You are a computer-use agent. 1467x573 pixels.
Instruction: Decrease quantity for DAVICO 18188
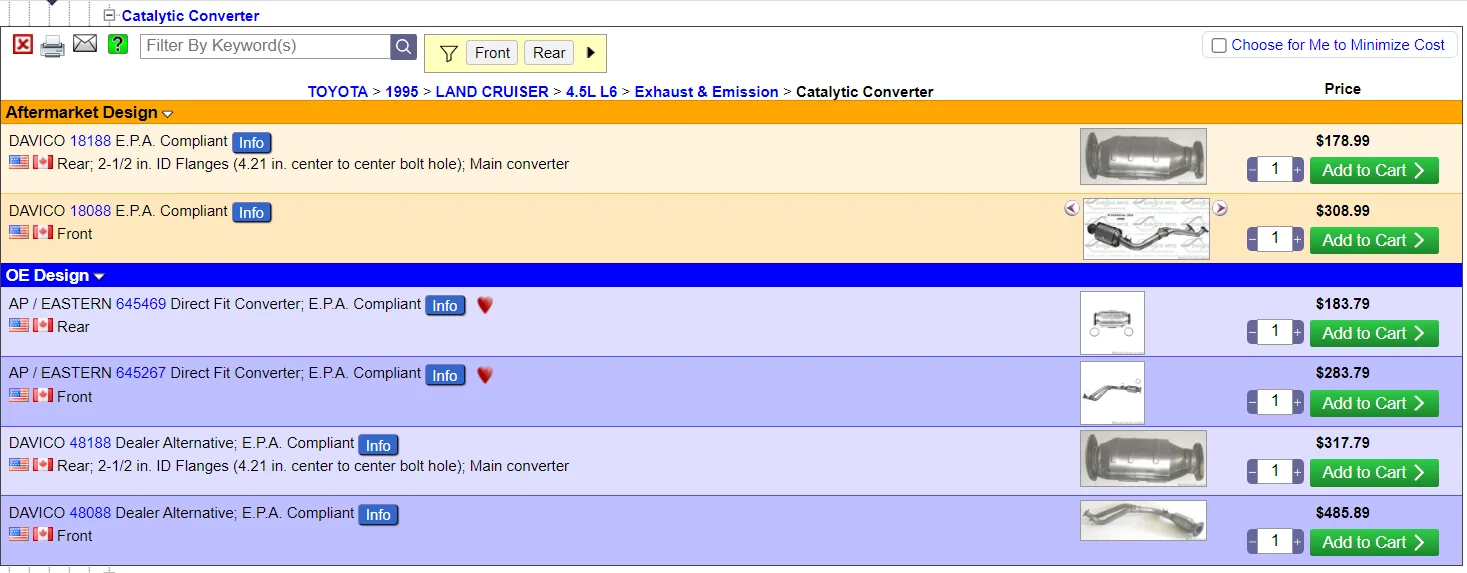1253,170
